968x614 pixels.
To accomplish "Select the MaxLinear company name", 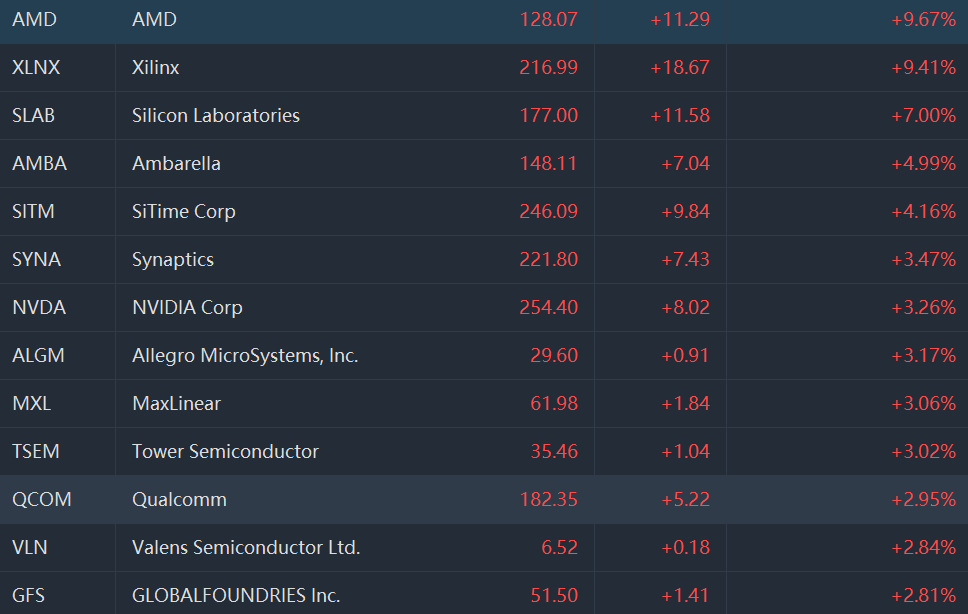I will pos(176,403).
